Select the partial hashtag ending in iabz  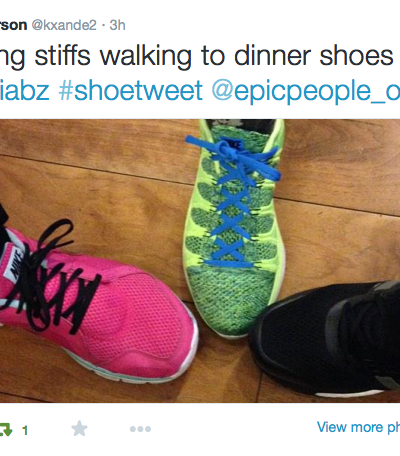tap(25, 90)
